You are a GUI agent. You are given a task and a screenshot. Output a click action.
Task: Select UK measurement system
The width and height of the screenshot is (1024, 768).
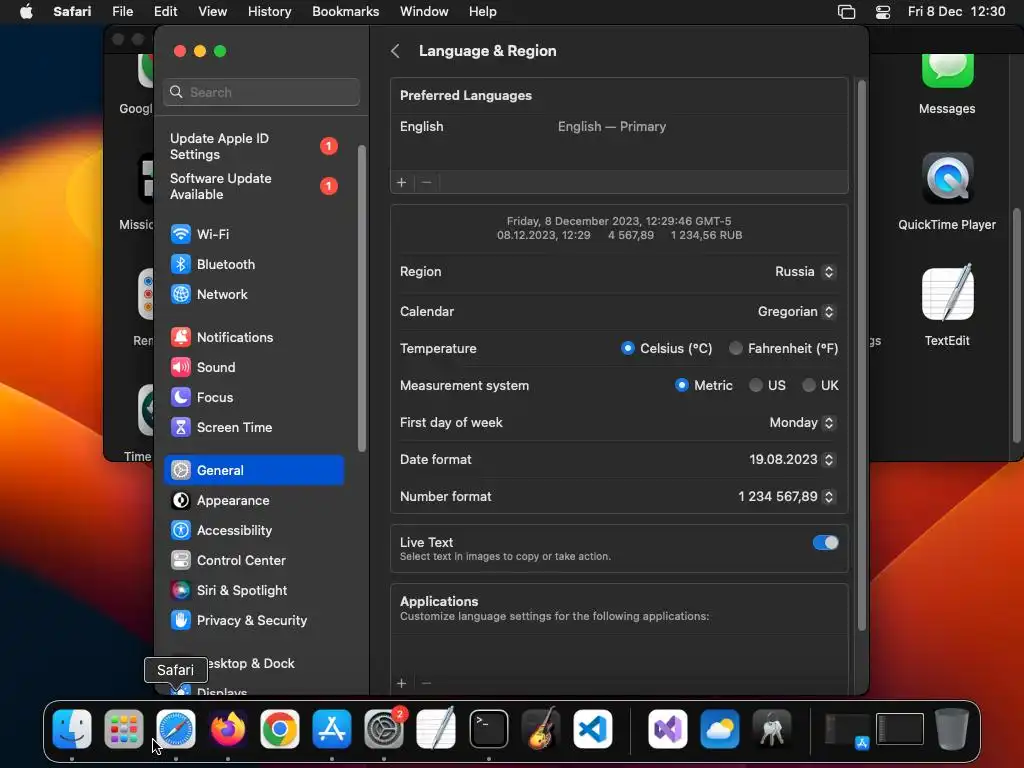pos(808,385)
